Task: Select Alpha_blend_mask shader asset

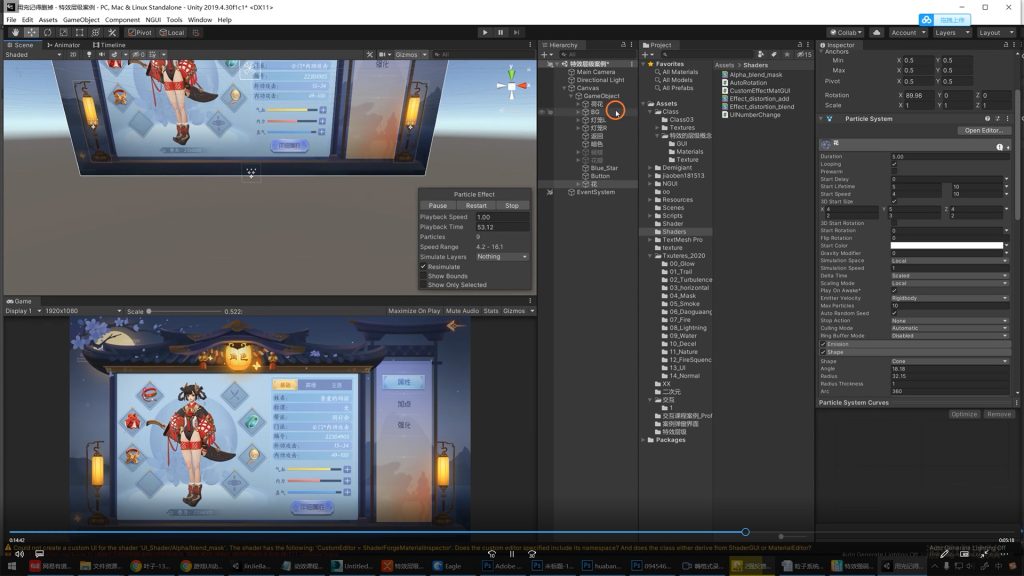Action: tap(756, 74)
